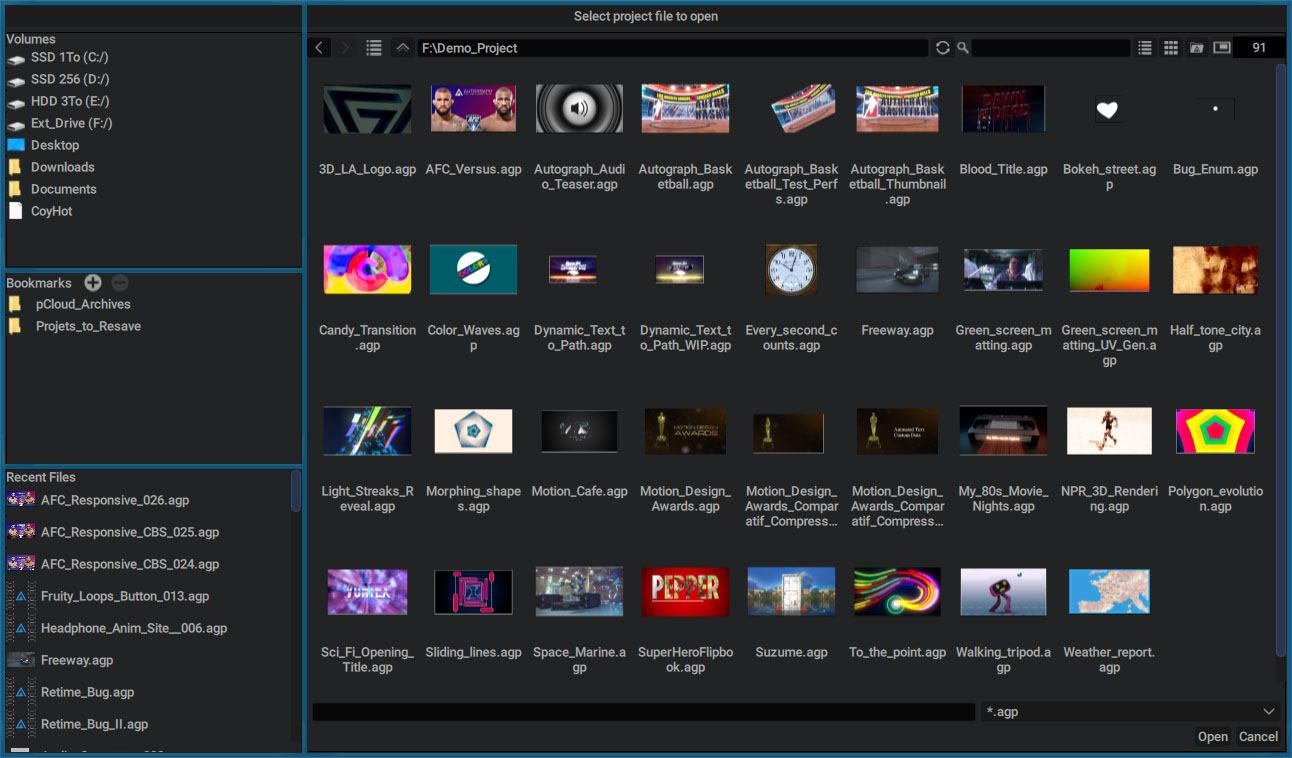
Task: Select the Polygon_evolution.agp thumbnail
Action: tap(1215, 431)
